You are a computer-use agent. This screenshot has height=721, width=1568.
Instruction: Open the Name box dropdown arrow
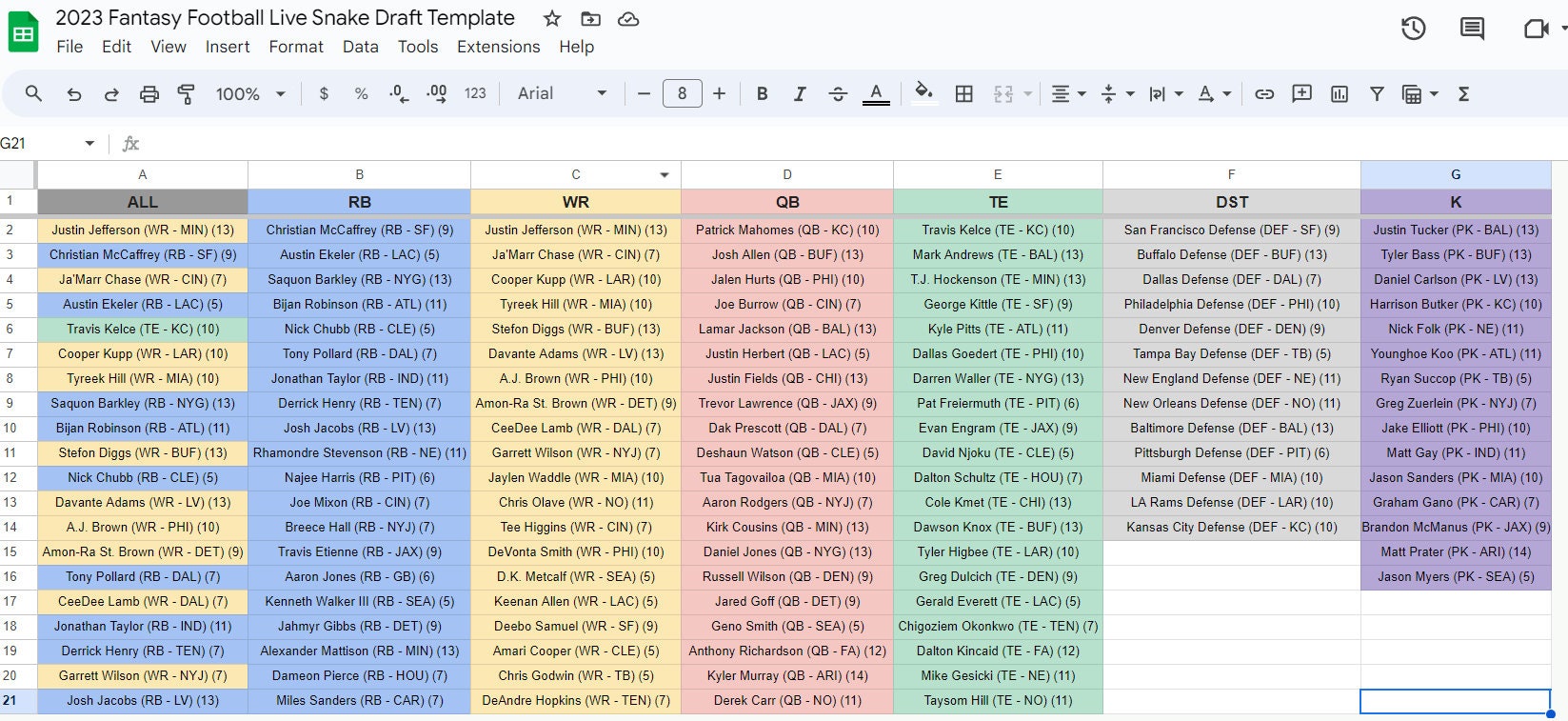coord(89,144)
